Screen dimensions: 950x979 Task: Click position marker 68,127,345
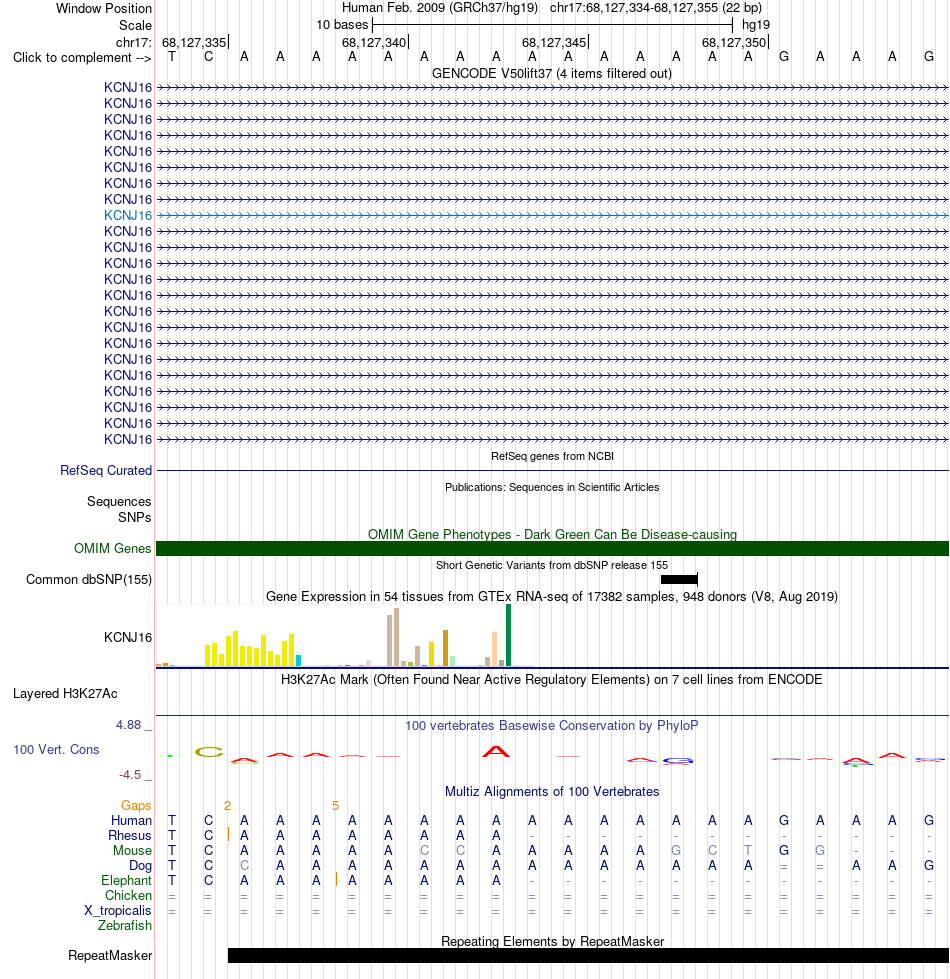554,42
